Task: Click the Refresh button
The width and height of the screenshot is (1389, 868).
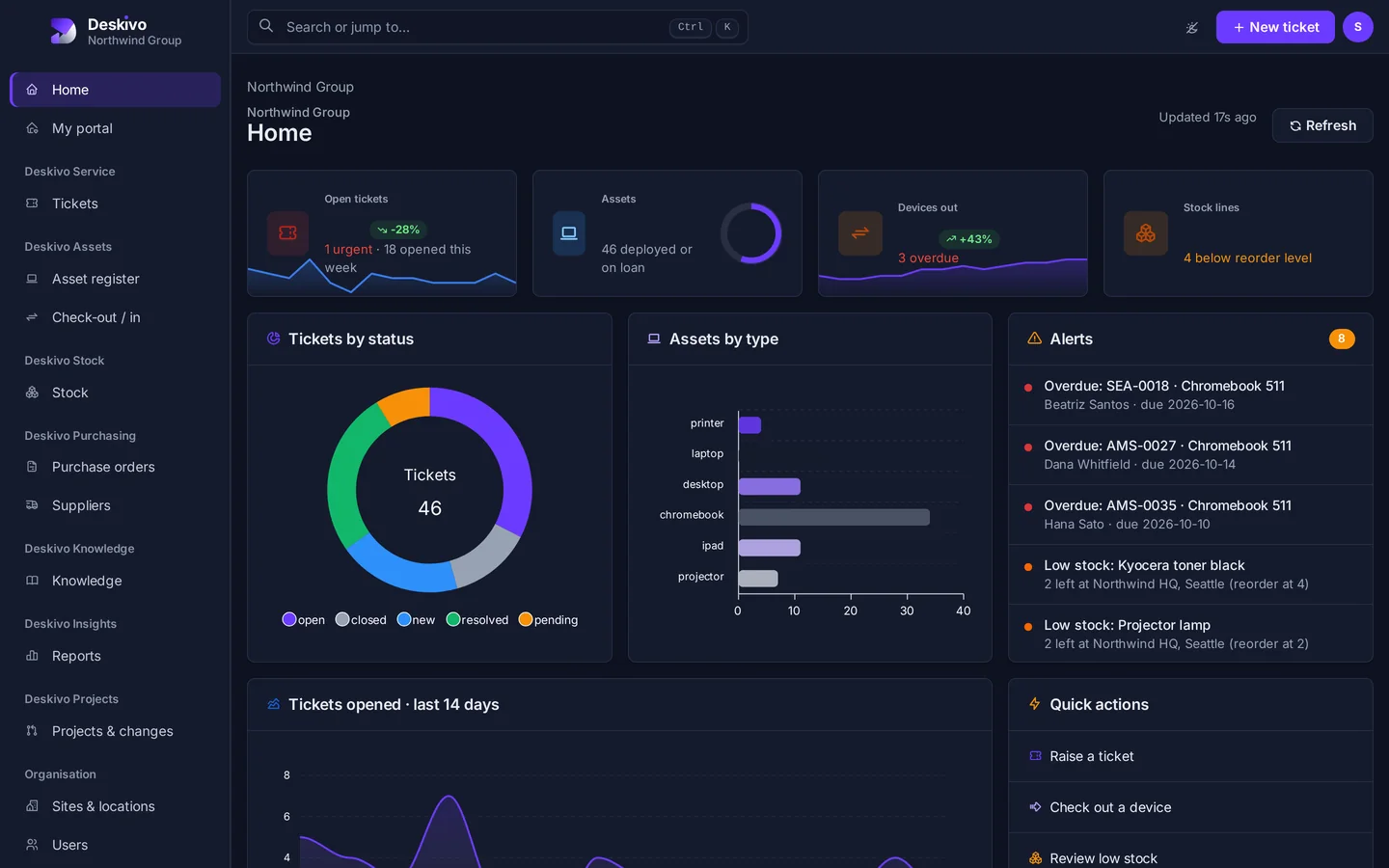Action: (x=1322, y=125)
